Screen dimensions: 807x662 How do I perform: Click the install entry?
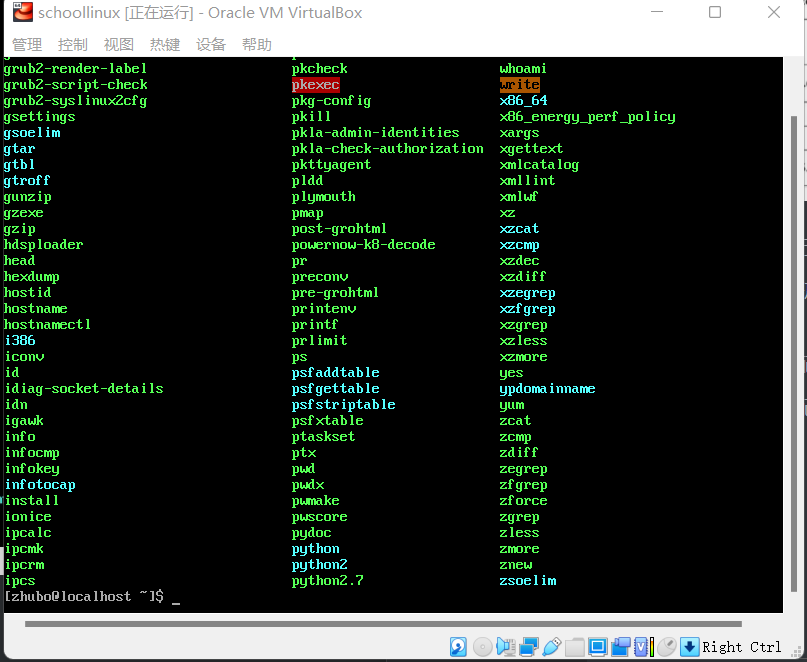[32, 501]
